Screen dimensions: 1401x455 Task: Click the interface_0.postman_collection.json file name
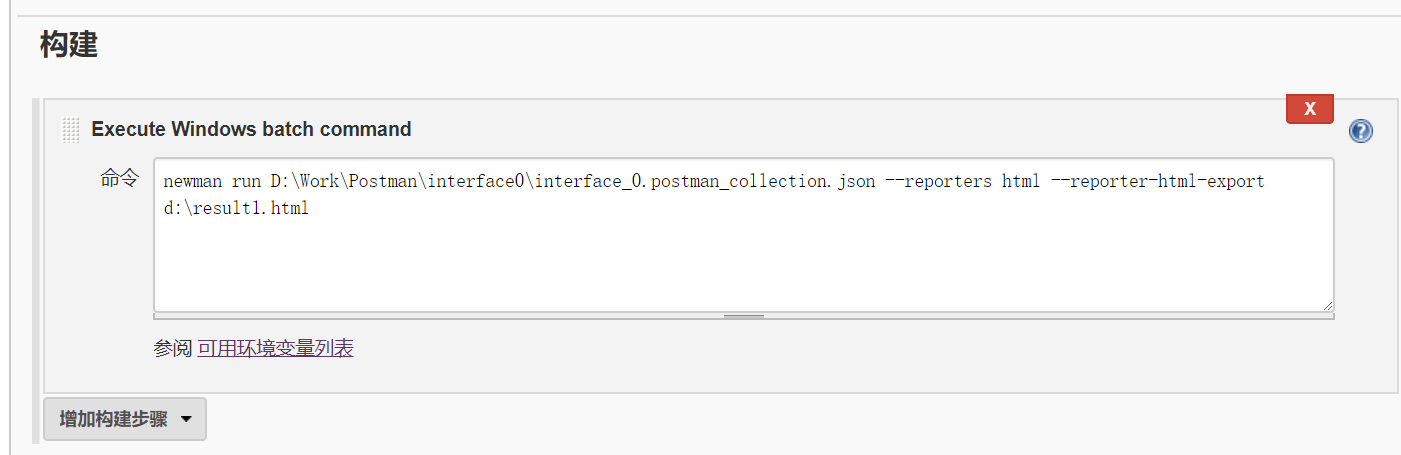[x=705, y=182]
